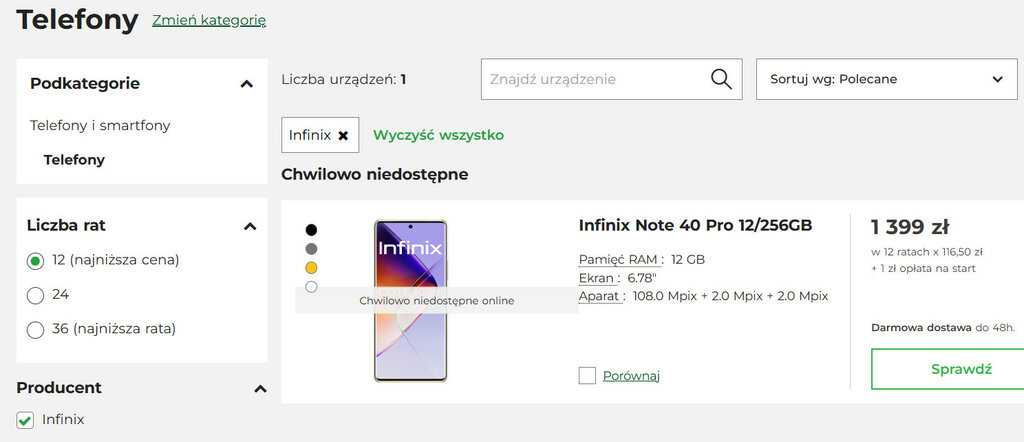Select 36 installments lowest rate option
Image resolution: width=1024 pixels, height=442 pixels.
[36, 329]
